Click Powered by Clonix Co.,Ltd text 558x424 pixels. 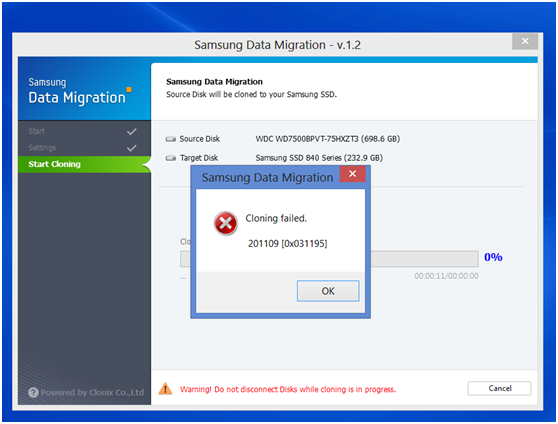click(x=92, y=392)
